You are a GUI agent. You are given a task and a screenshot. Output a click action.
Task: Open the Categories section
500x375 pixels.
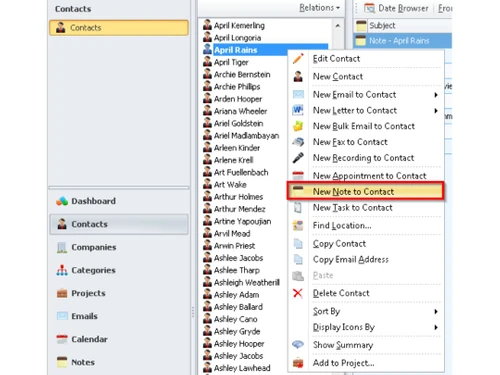119,270
